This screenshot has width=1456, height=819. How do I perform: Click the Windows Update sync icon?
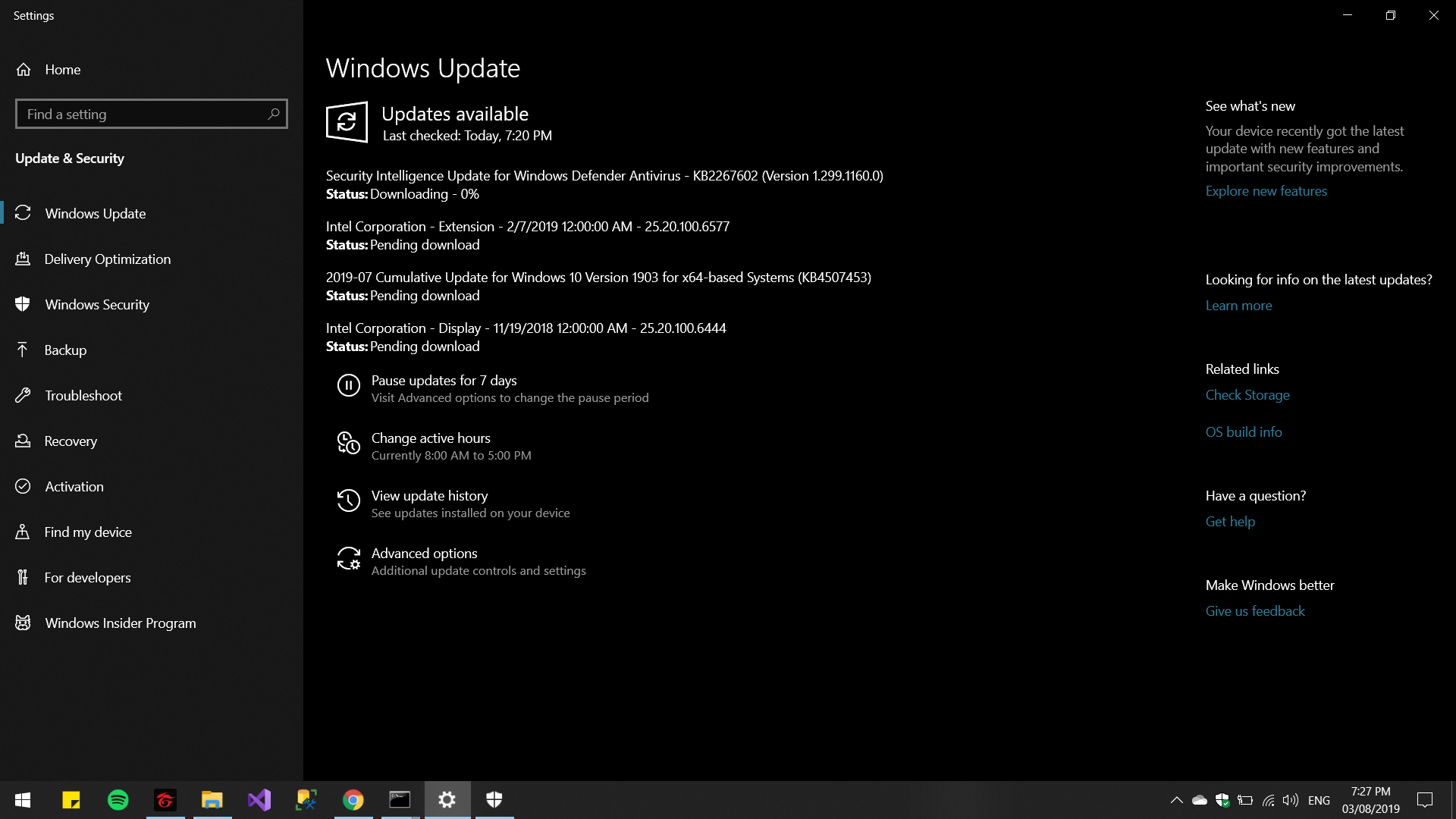click(23, 213)
